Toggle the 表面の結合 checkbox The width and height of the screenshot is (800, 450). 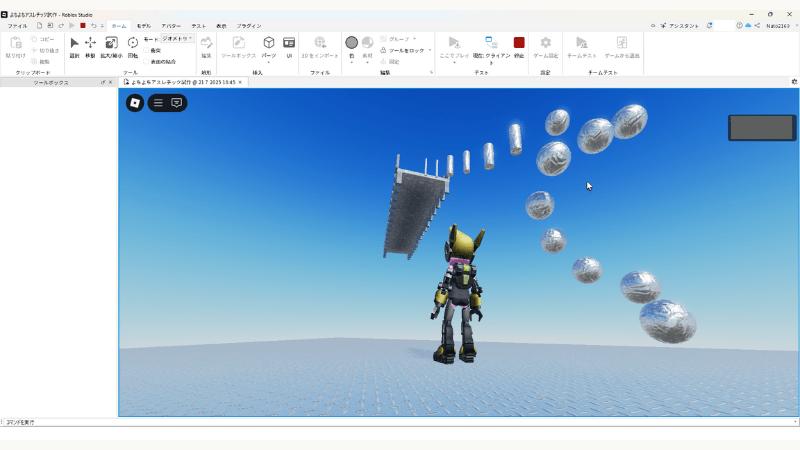[x=146, y=61]
